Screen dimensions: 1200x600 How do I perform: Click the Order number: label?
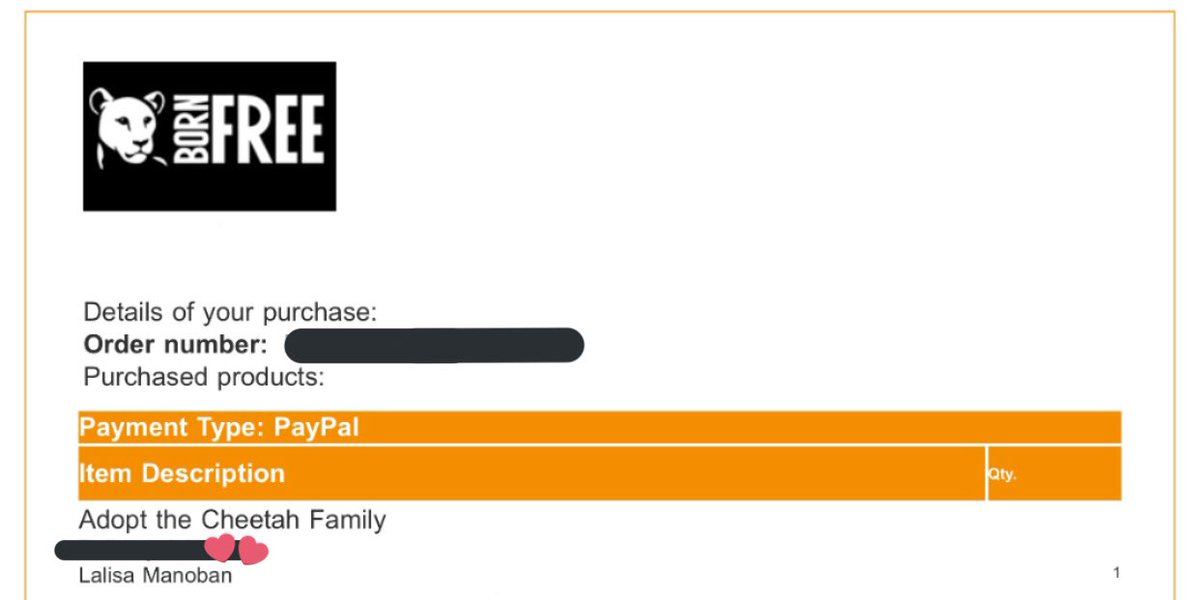pyautogui.click(x=176, y=345)
